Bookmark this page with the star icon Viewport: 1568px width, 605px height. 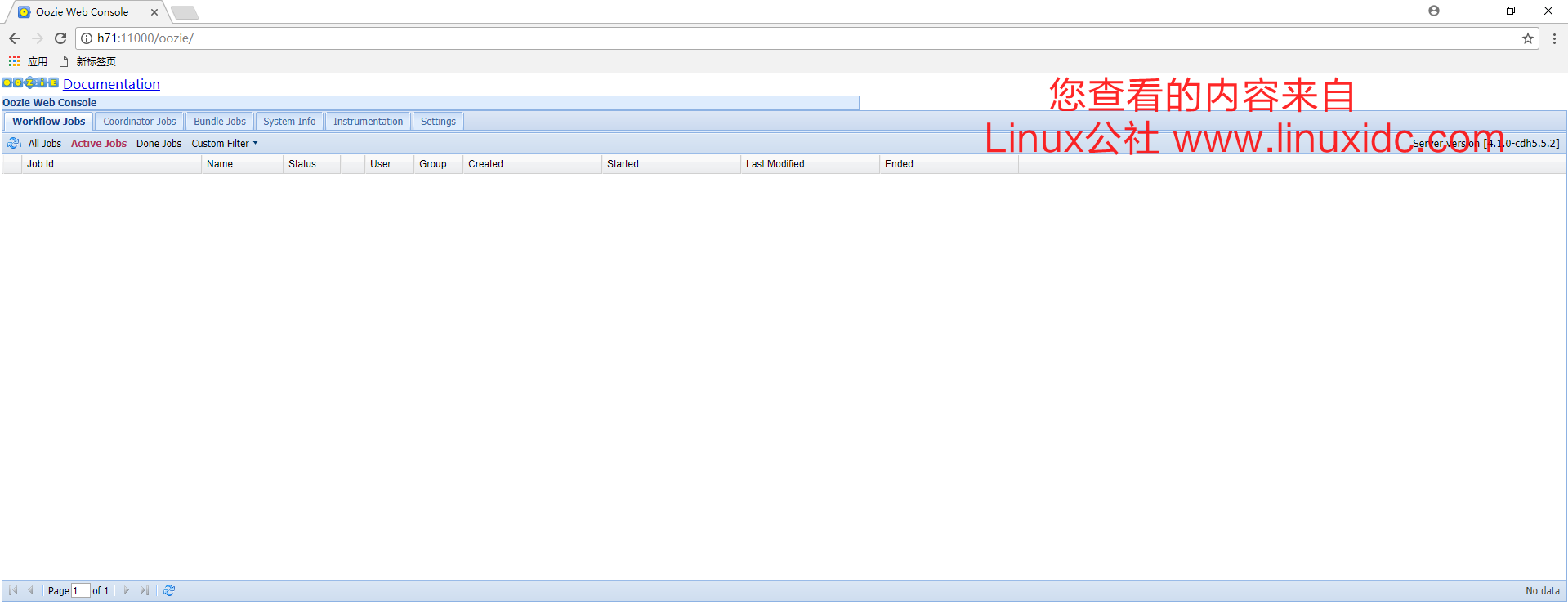click(1527, 38)
